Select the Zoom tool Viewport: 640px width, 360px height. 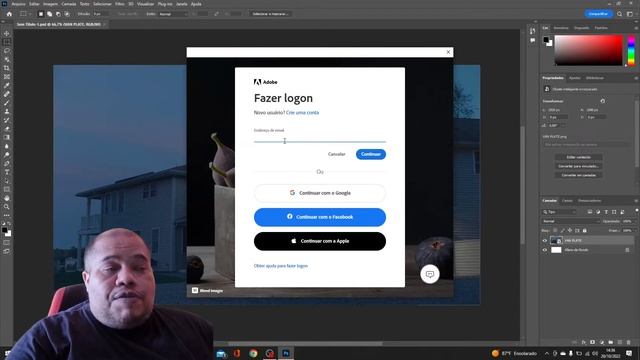(x=7, y=207)
